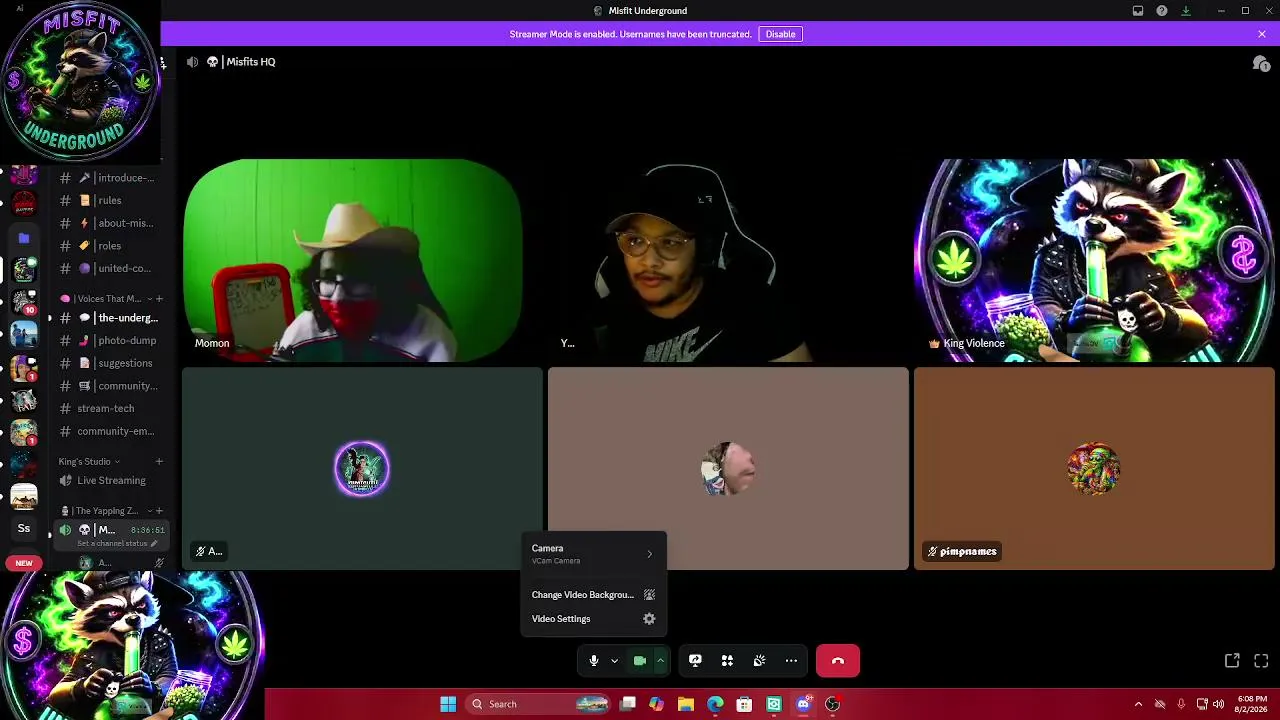This screenshot has width=1280, height=720.
Task: Open OBS Studio from the taskbar
Action: pyautogui.click(x=832, y=704)
